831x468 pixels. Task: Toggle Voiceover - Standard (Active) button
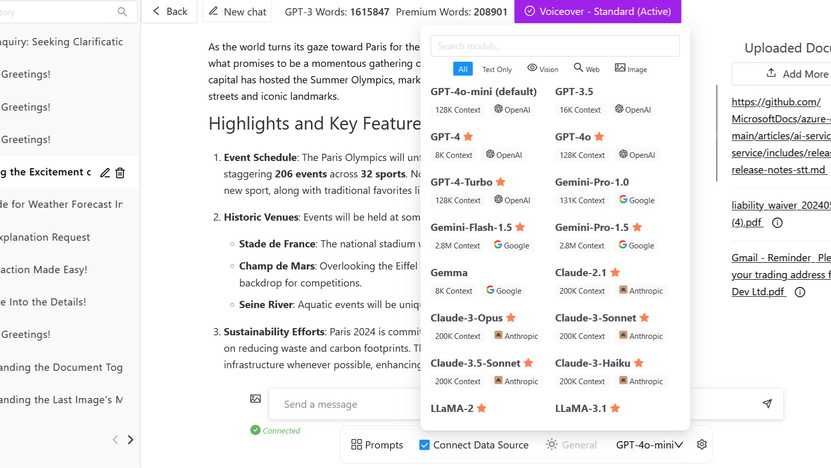pyautogui.click(x=597, y=12)
